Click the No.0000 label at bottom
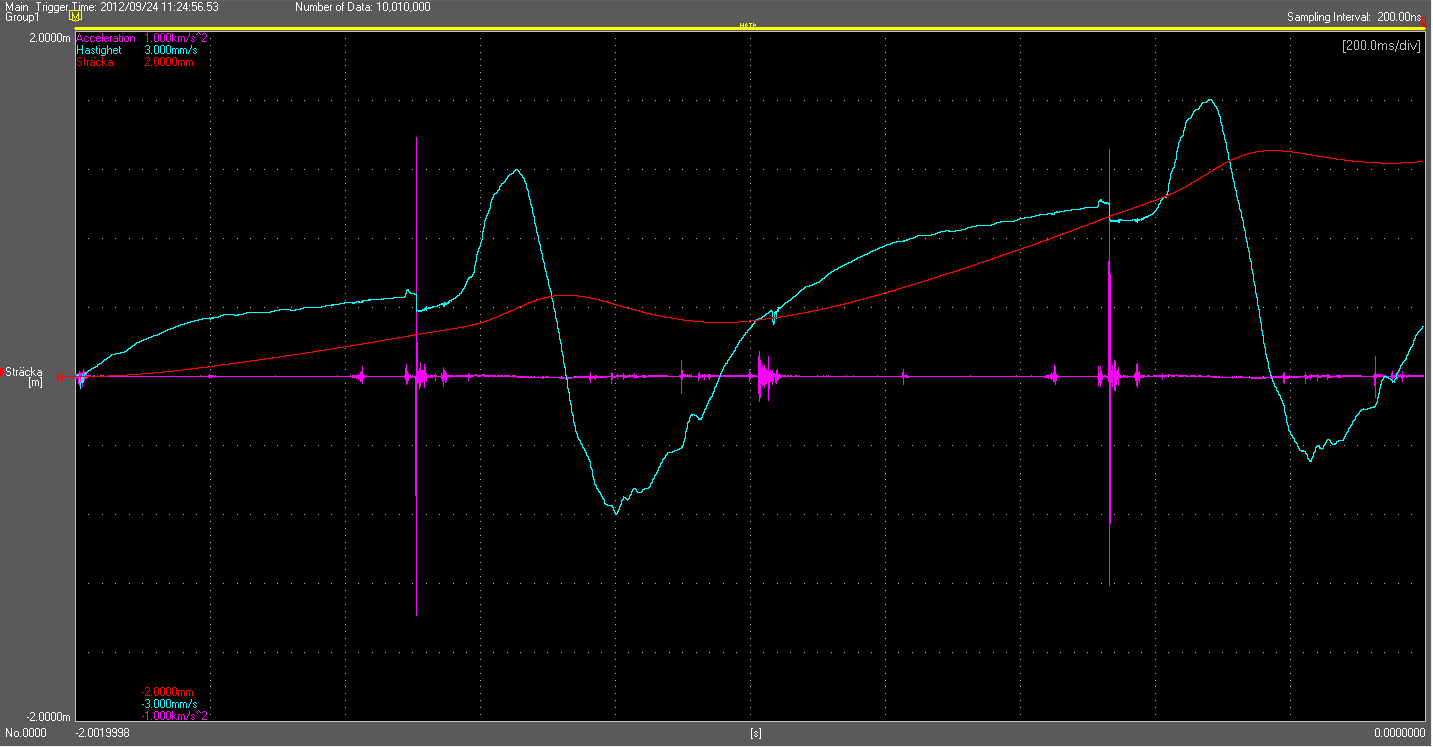Screen dimensions: 1433x747 point(25,733)
